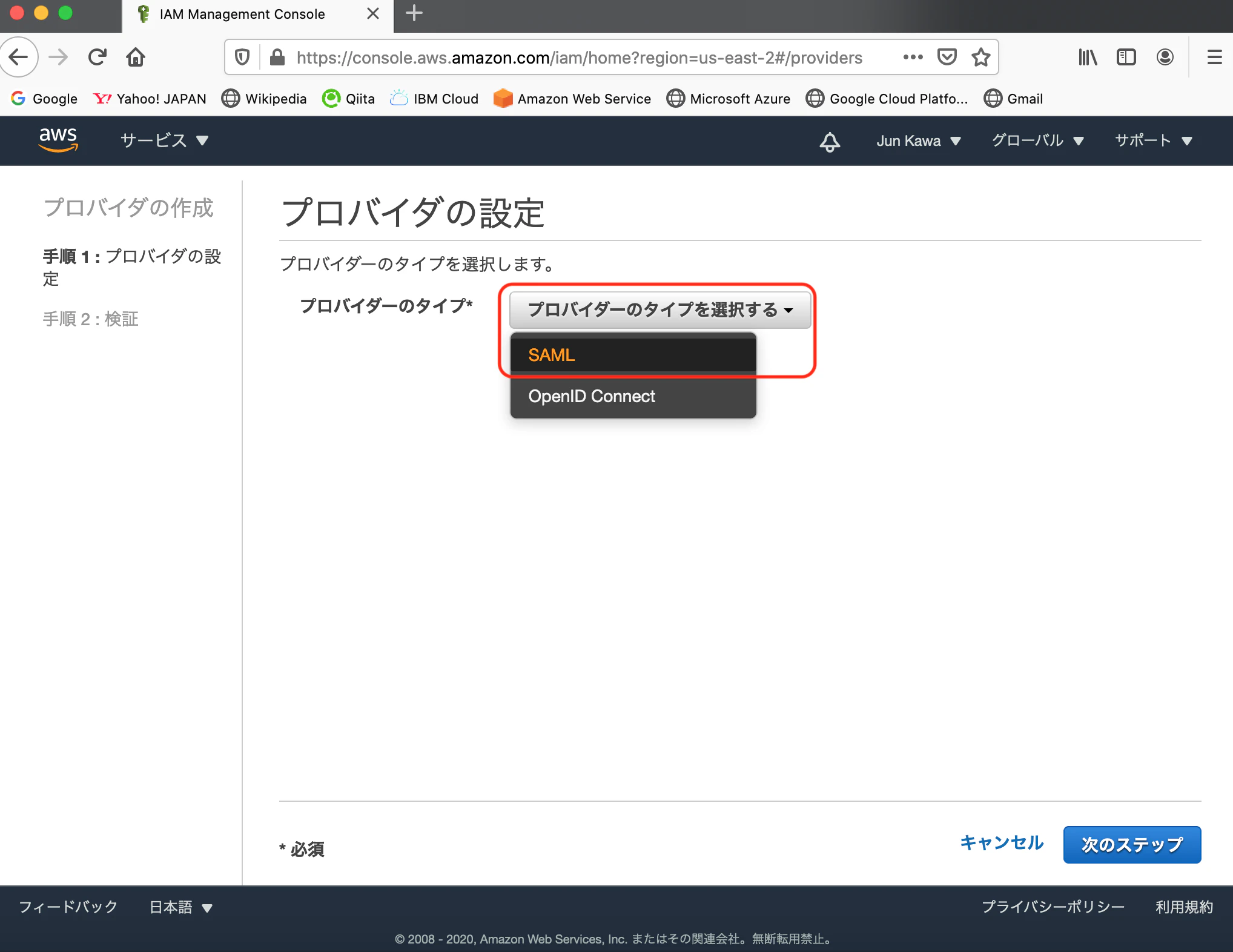Open フィードバック link in footer
The image size is (1233, 952).
tap(68, 907)
